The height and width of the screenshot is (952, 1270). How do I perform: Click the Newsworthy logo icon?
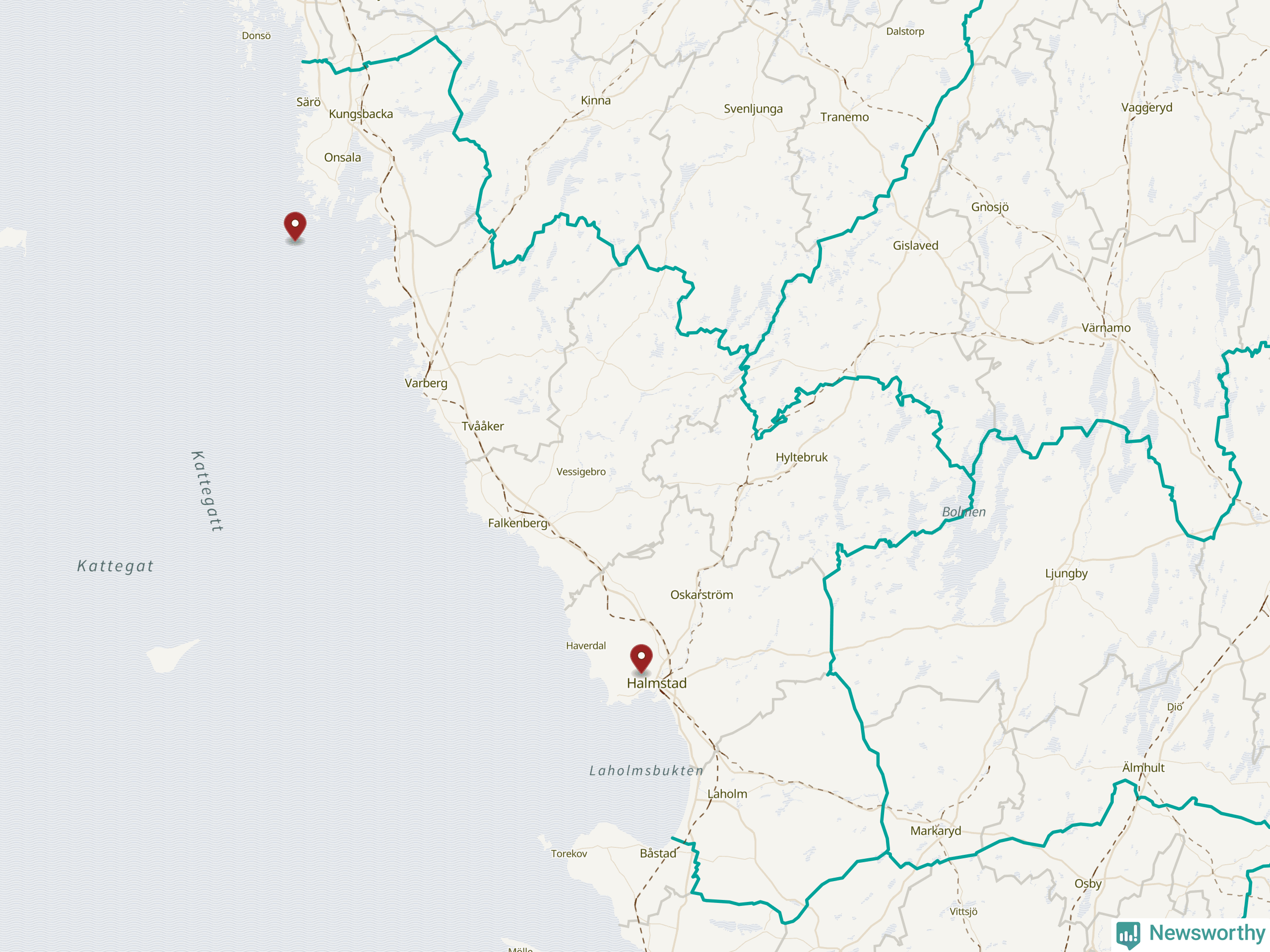click(x=1128, y=934)
